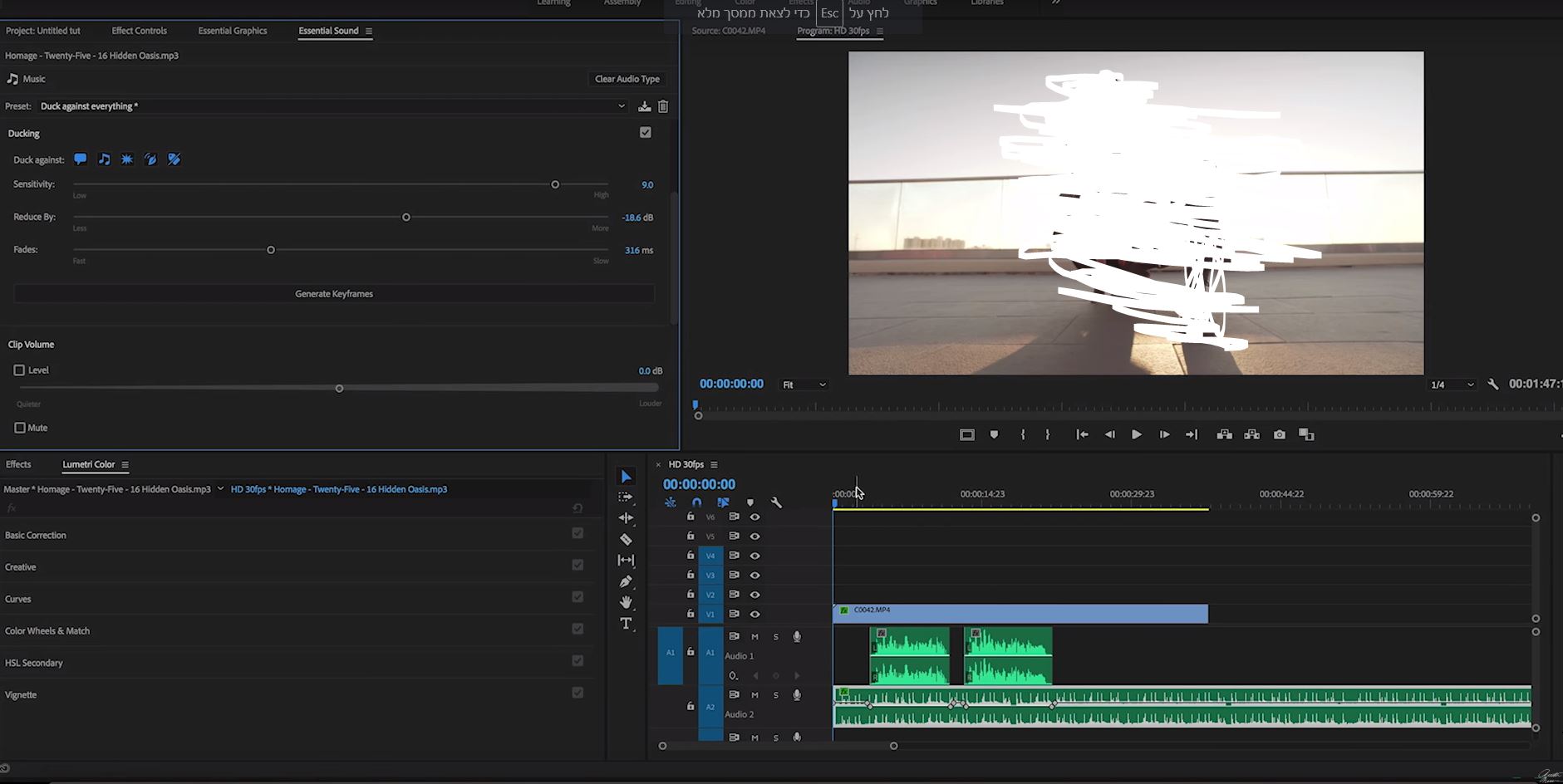Click the Sensitivity slider handle
The image size is (1563, 784).
click(x=555, y=184)
